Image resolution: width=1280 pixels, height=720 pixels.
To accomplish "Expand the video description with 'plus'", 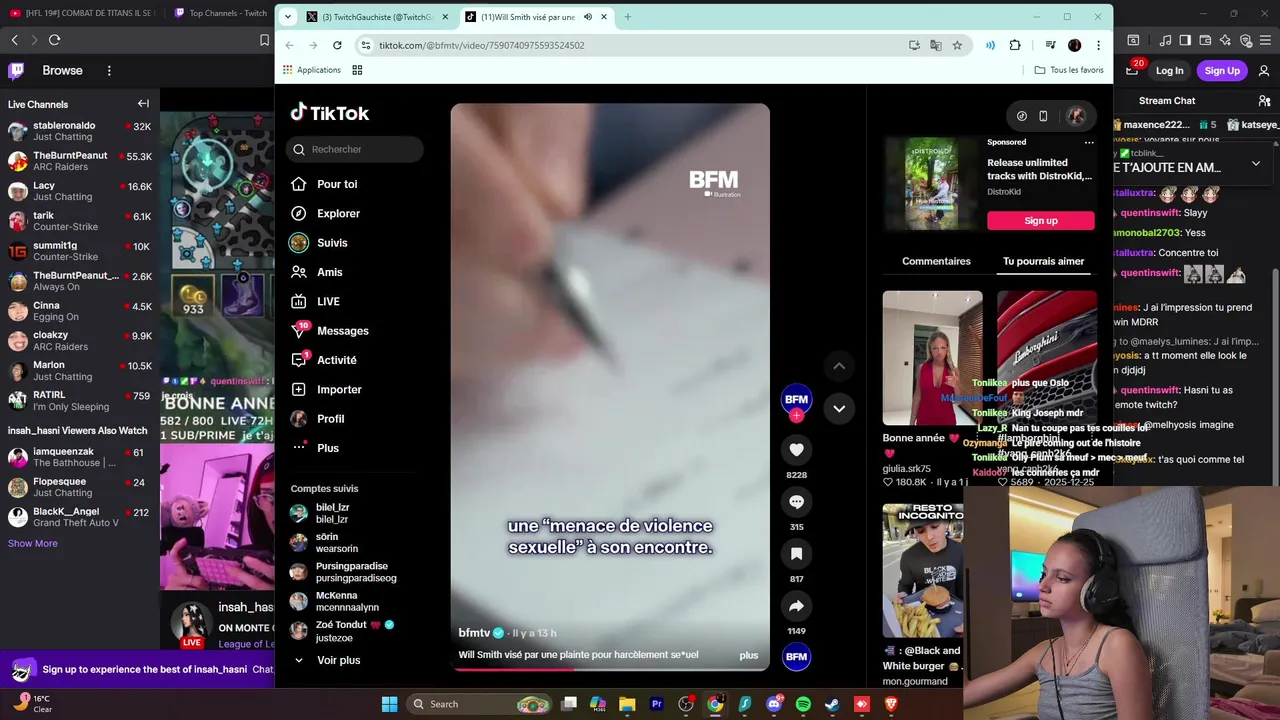I will tap(749, 655).
